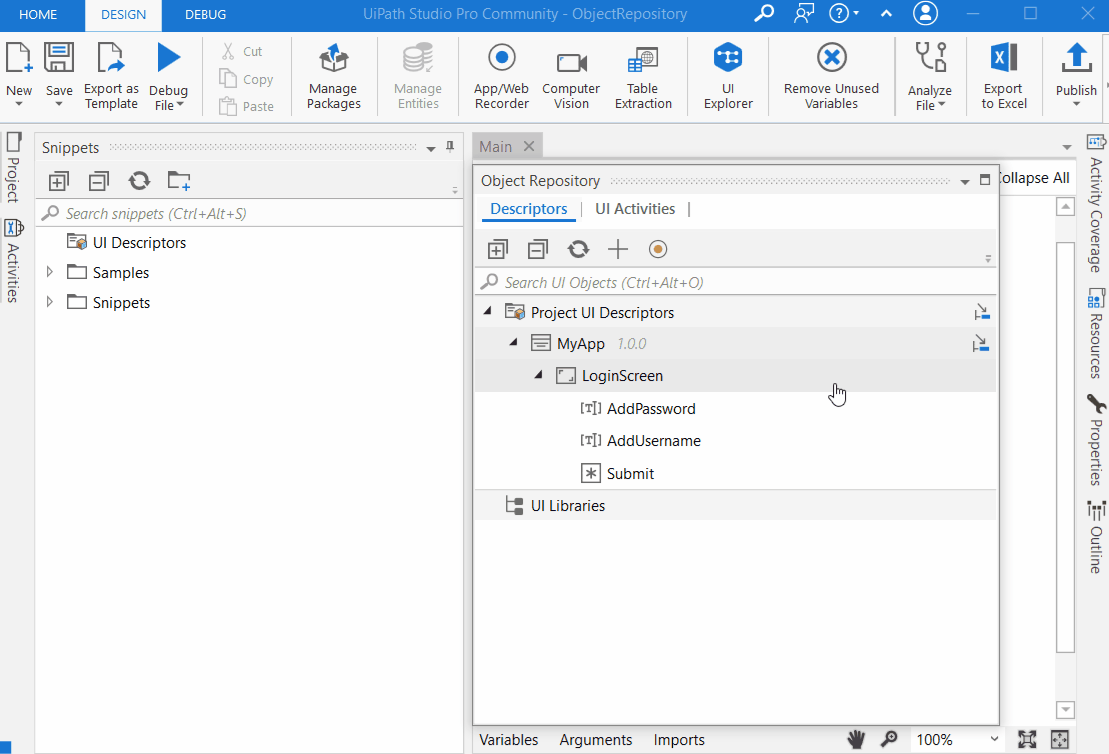The image size is (1109, 754).
Task: Switch to the UI Activities tab
Action: tap(635, 209)
